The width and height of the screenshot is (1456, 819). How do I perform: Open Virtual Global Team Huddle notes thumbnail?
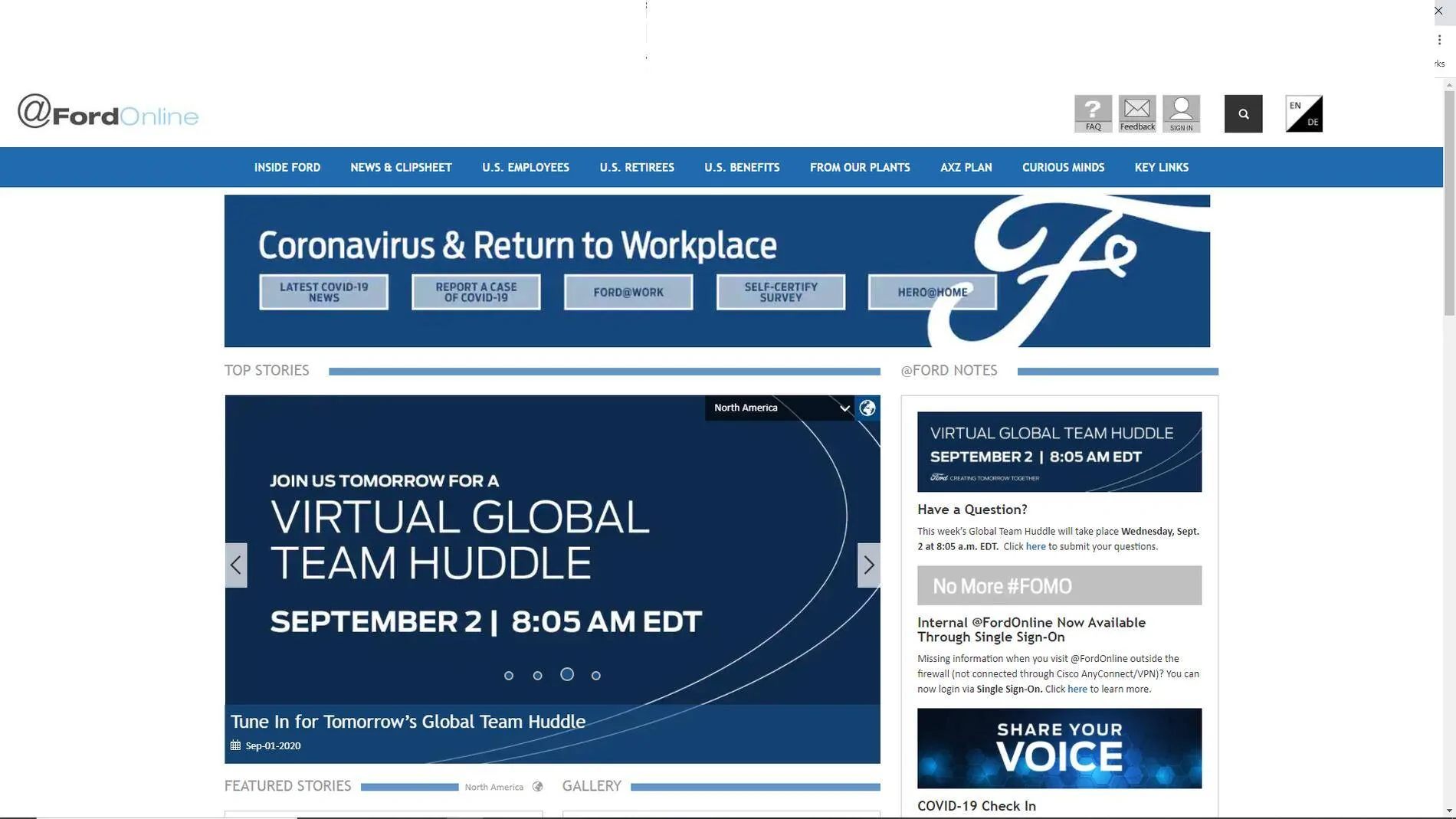click(1059, 452)
